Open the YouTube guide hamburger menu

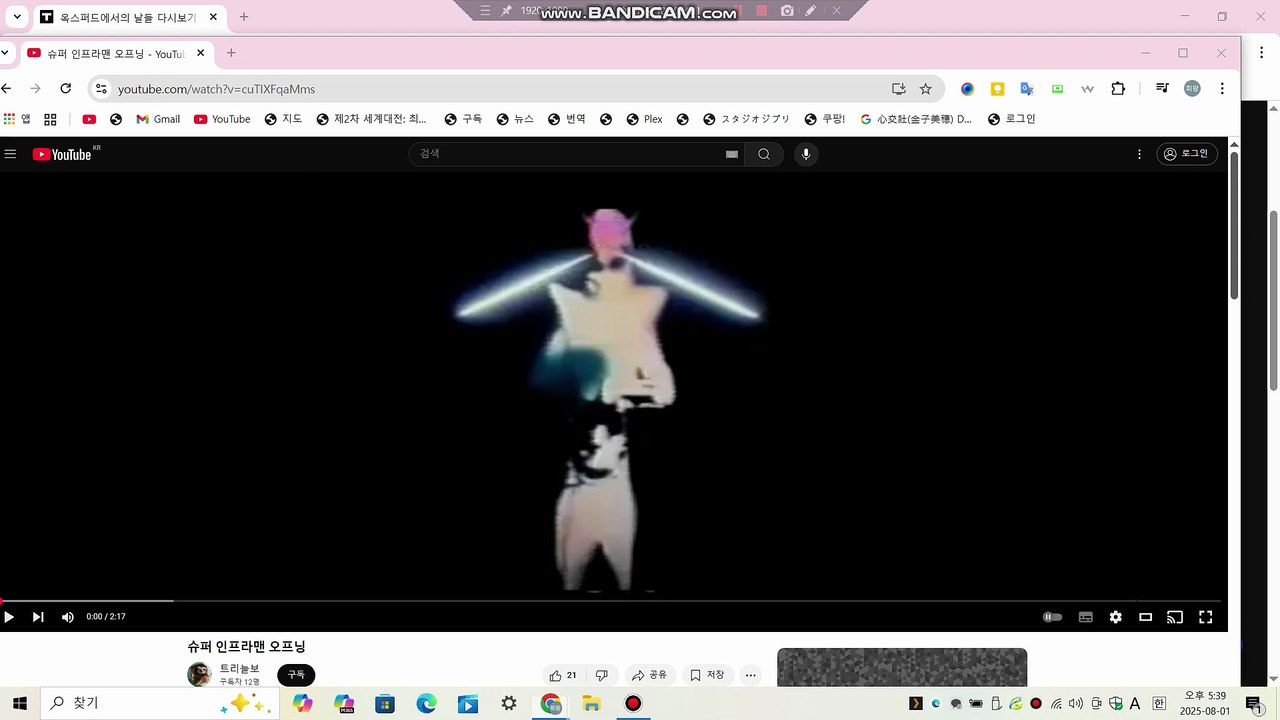10,154
